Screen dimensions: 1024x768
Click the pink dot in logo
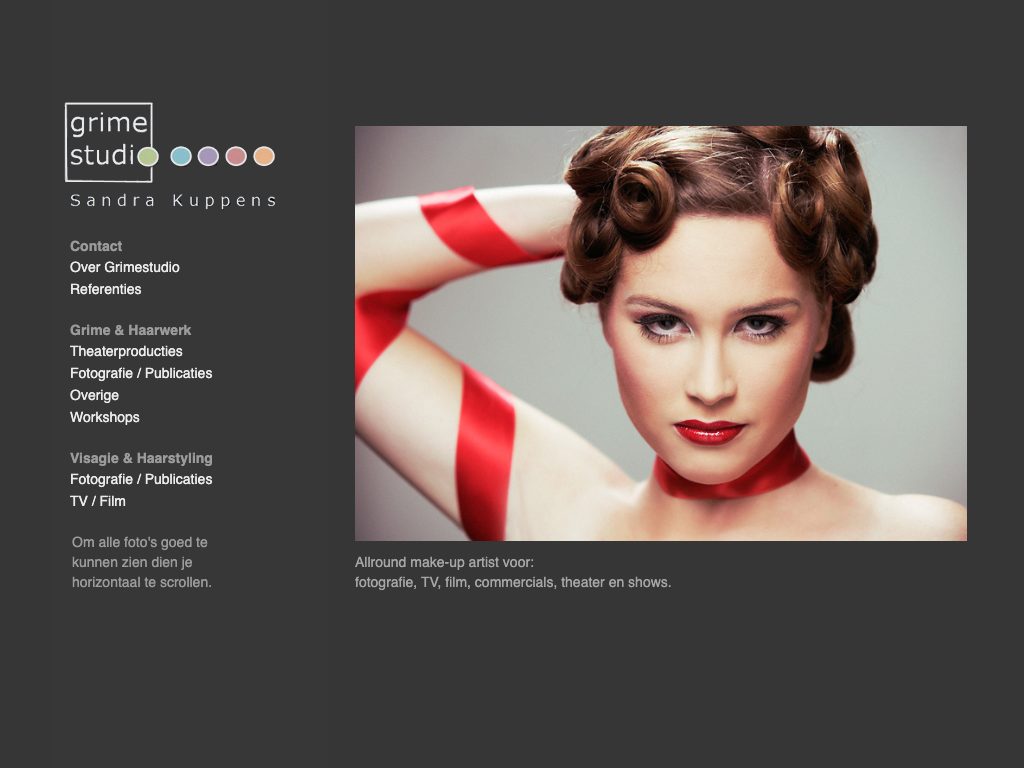coord(236,156)
